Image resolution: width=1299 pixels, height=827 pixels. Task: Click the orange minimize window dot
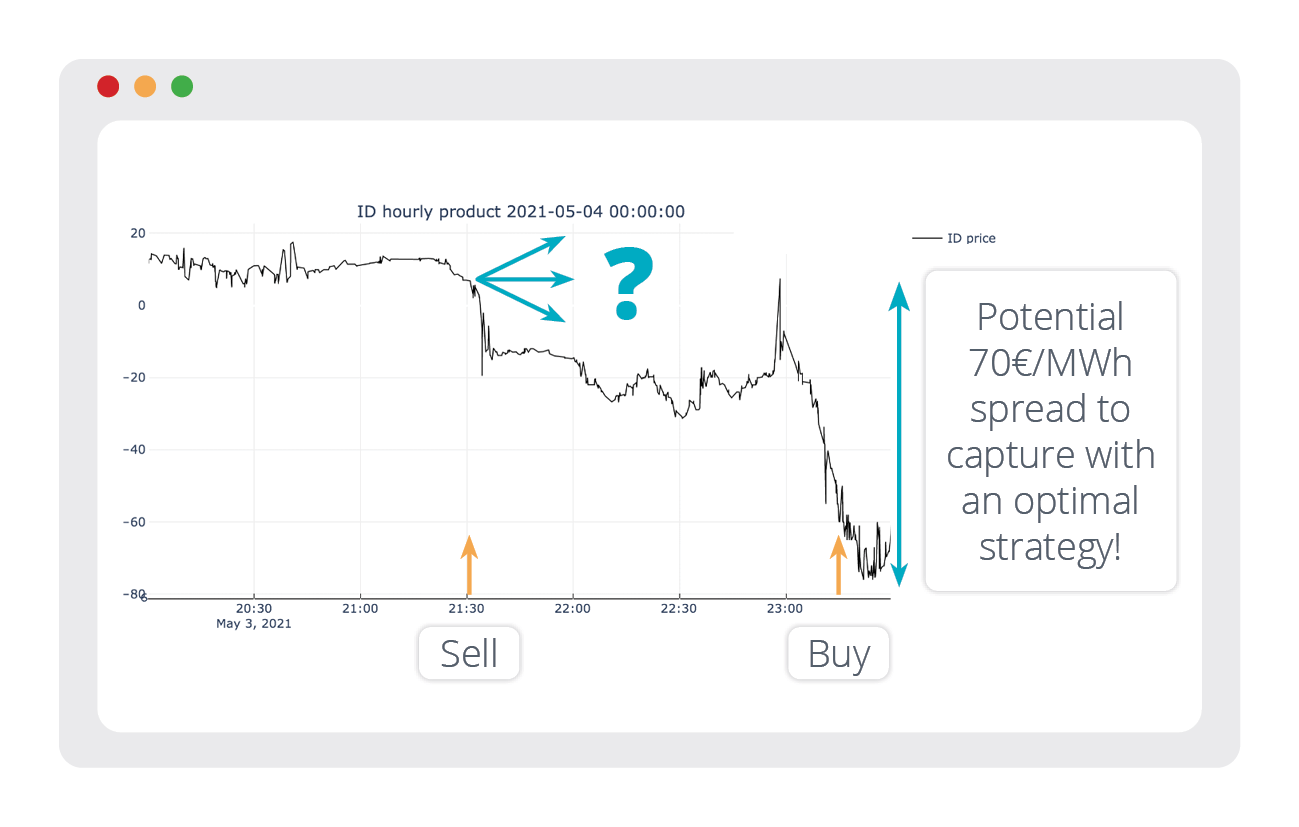pos(145,87)
